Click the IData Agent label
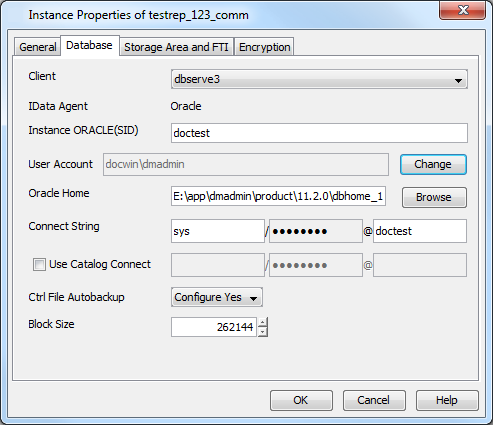The image size is (493, 425). click(58, 106)
